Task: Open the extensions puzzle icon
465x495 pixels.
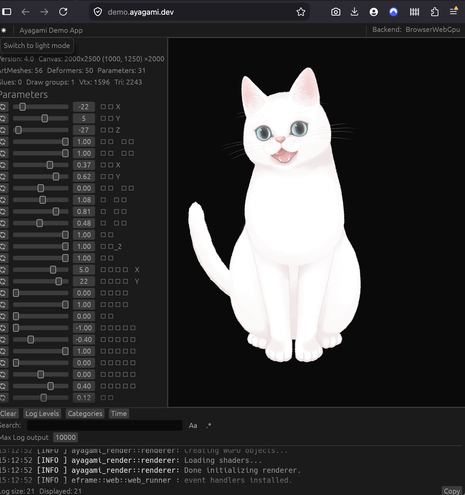Action: point(434,12)
